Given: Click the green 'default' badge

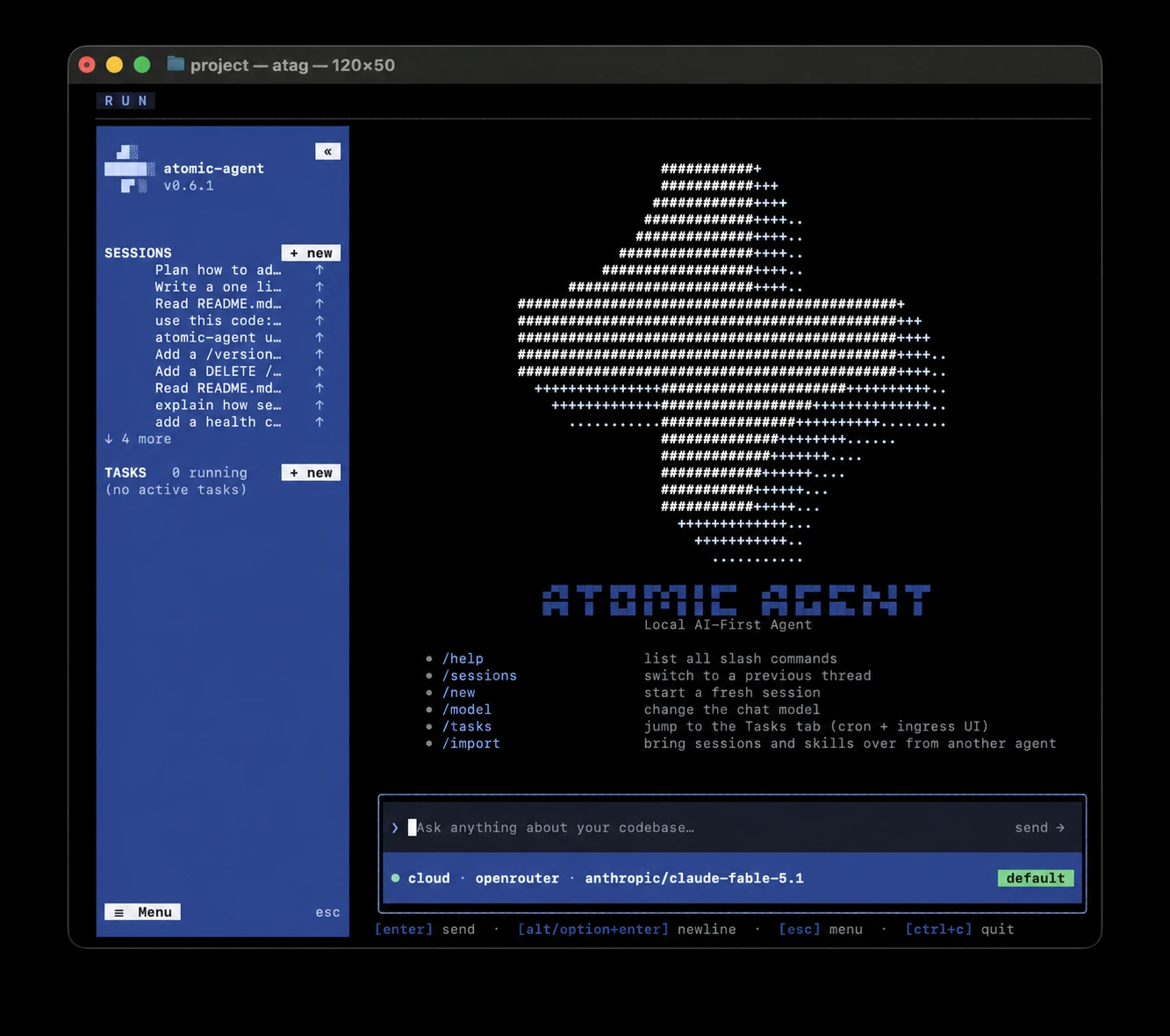Looking at the screenshot, I should click(1035, 878).
